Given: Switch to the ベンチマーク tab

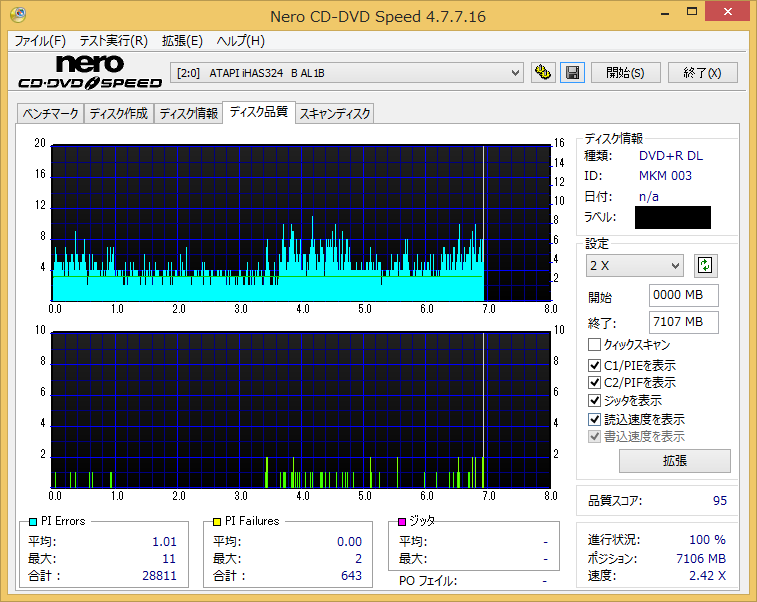Looking at the screenshot, I should click(50, 114).
